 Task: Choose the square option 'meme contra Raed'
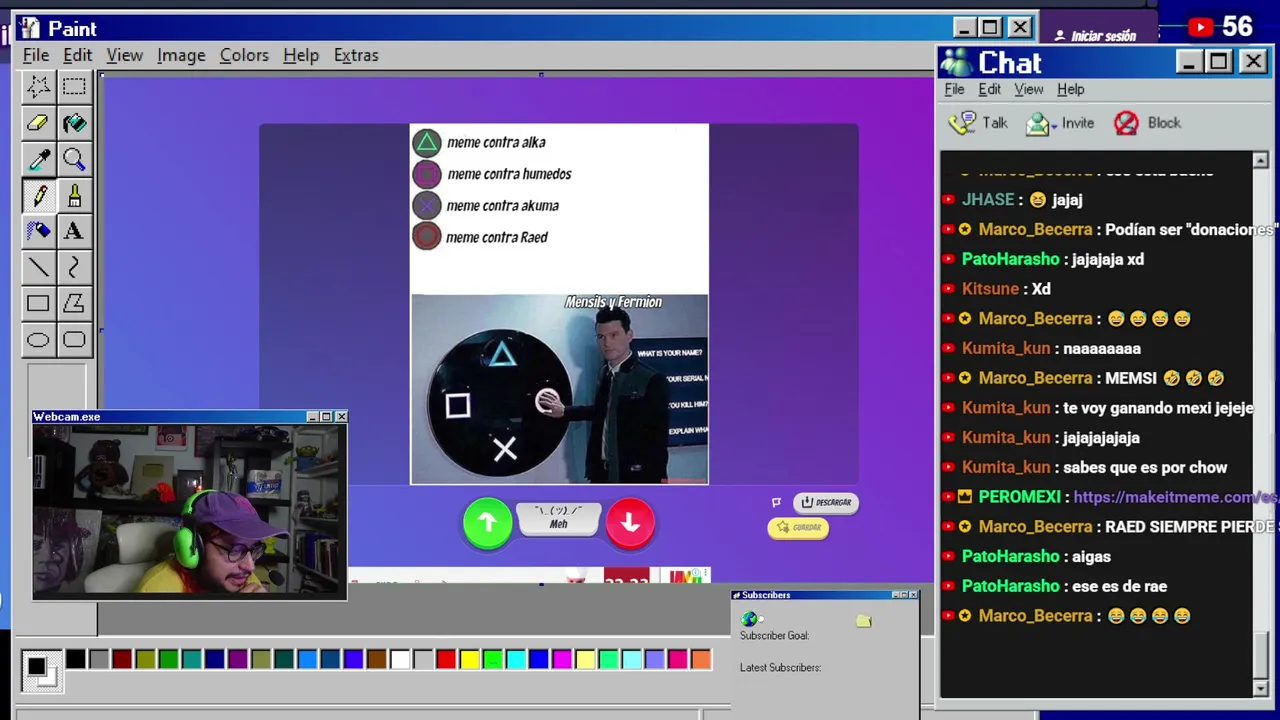pos(481,237)
